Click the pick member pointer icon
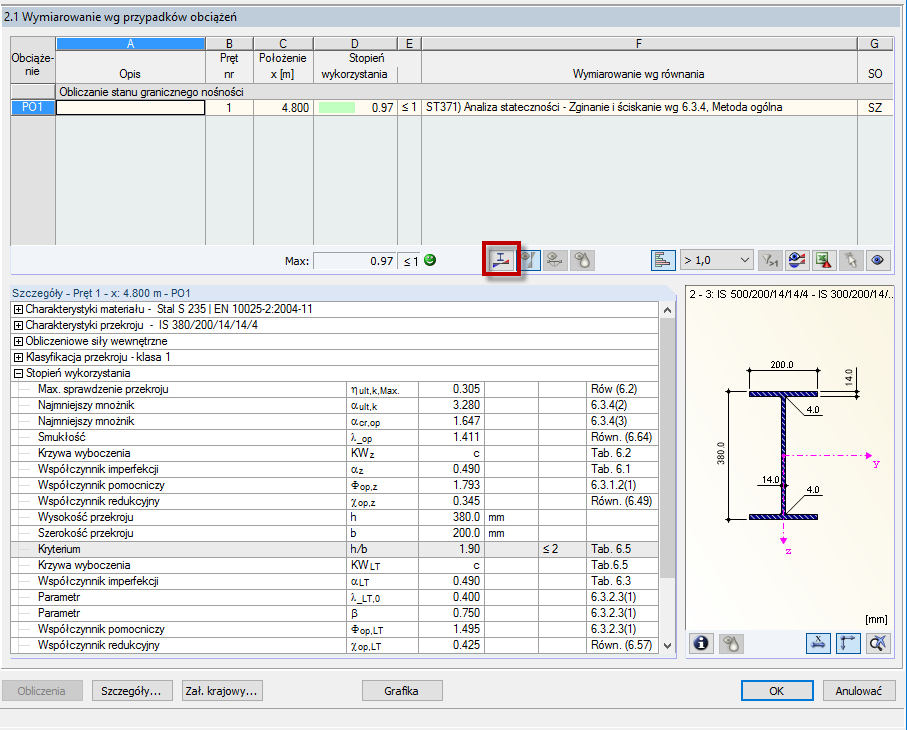The width and height of the screenshot is (907, 730). [851, 260]
